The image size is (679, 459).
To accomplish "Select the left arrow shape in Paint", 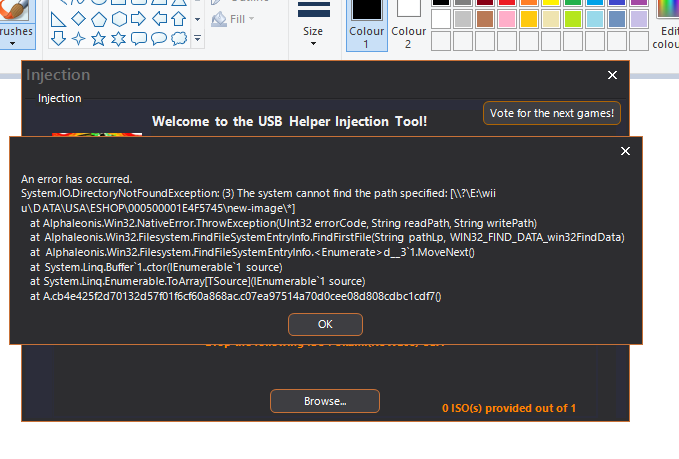I will [159, 19].
